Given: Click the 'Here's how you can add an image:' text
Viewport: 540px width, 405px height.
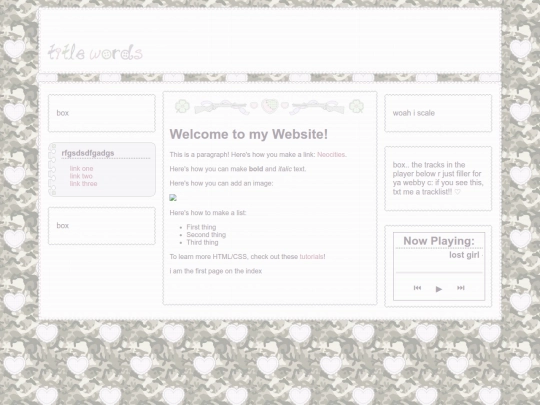Looking at the screenshot, I should tap(221, 184).
